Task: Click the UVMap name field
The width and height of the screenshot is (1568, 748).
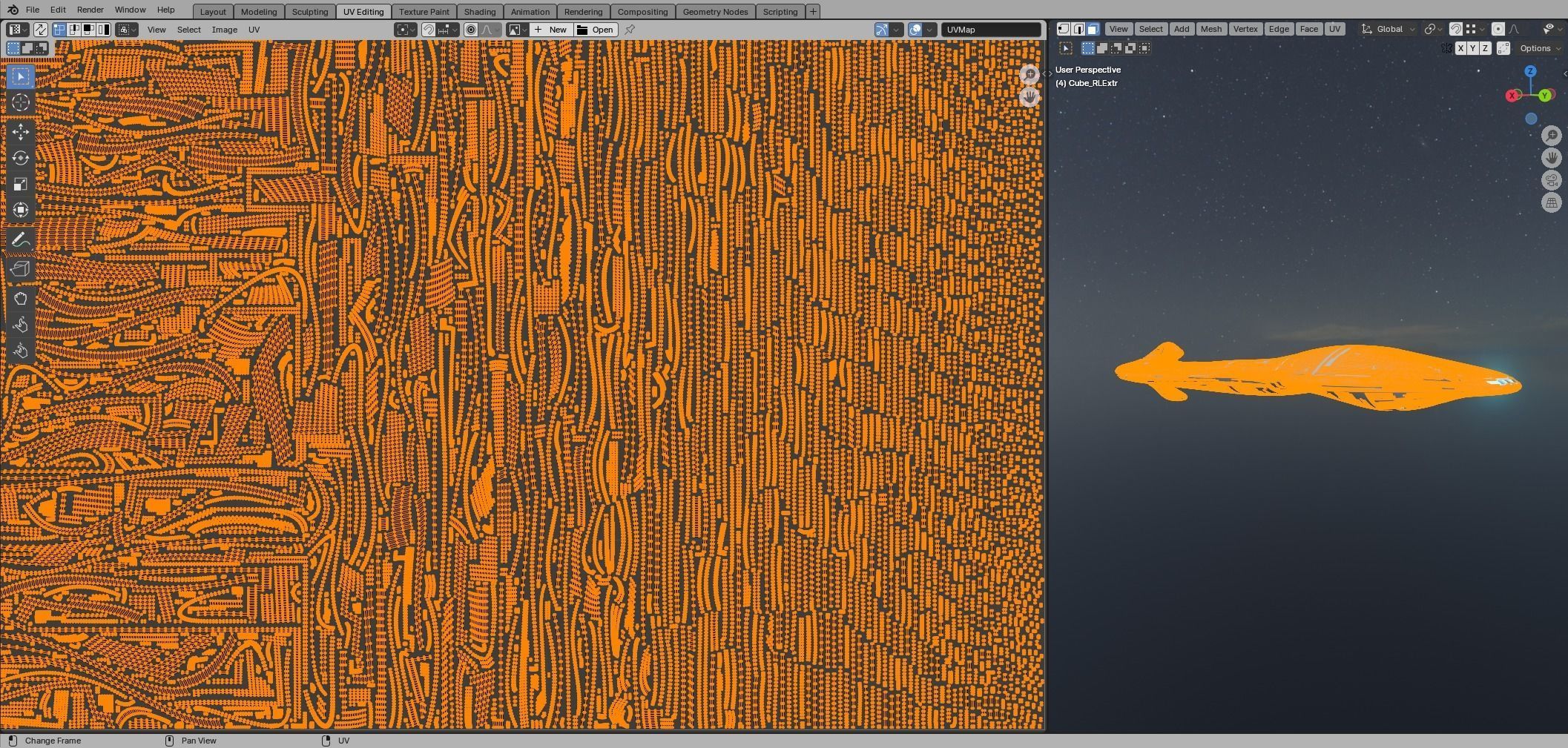Action: point(991,30)
